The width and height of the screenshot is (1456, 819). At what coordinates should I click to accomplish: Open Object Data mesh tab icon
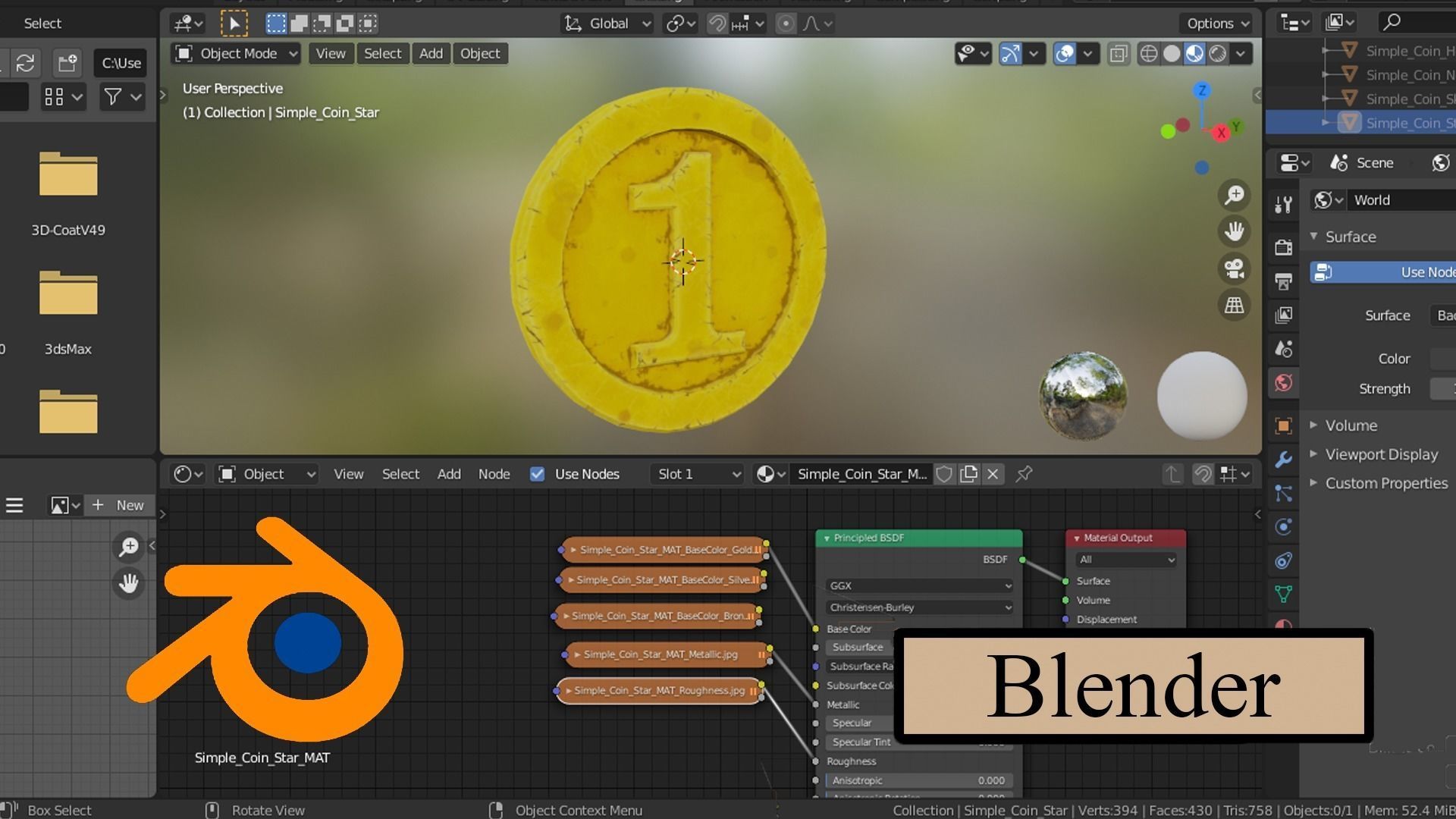coord(1283,595)
